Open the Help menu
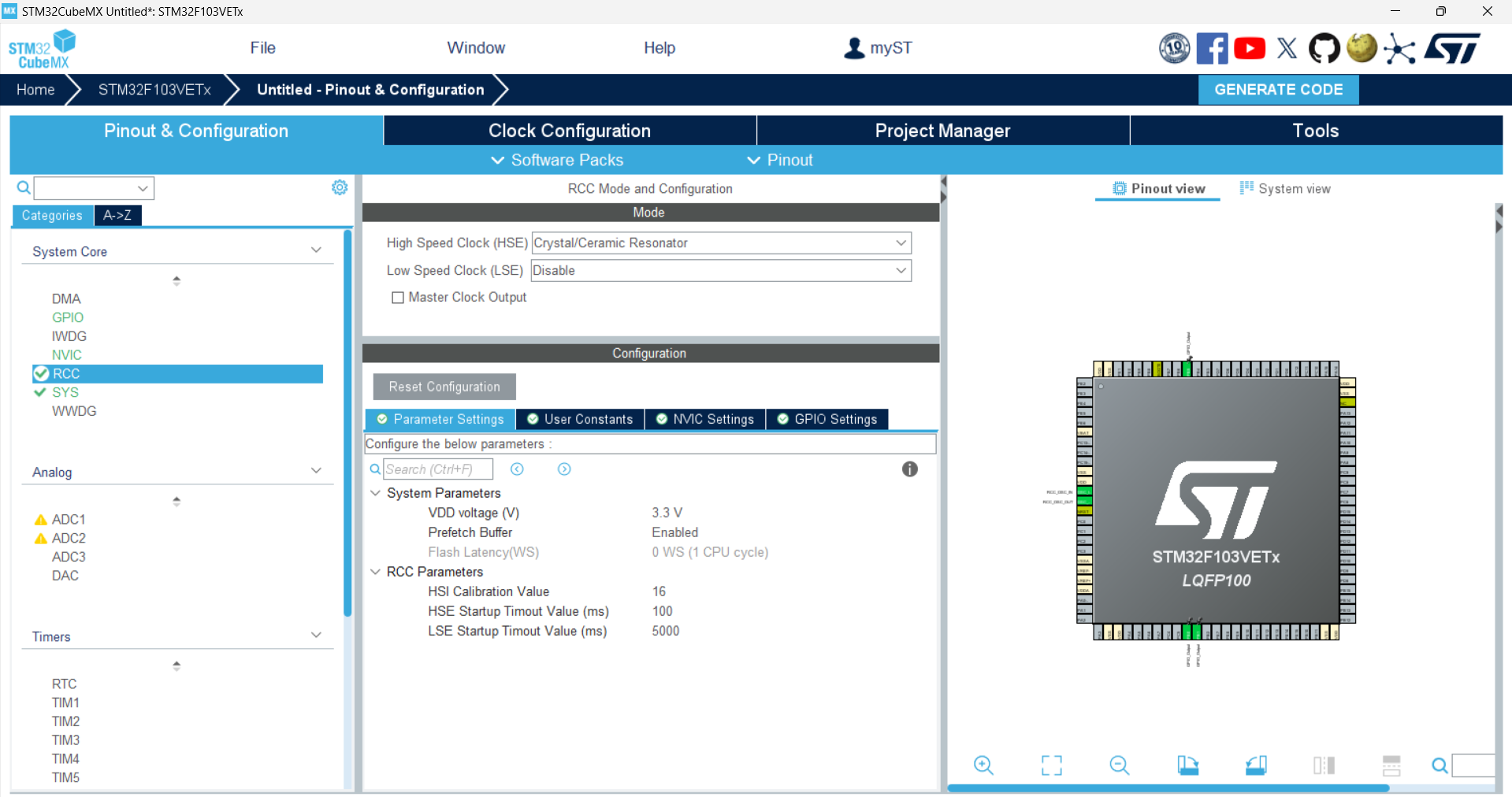The image size is (1512, 797). 659,48
